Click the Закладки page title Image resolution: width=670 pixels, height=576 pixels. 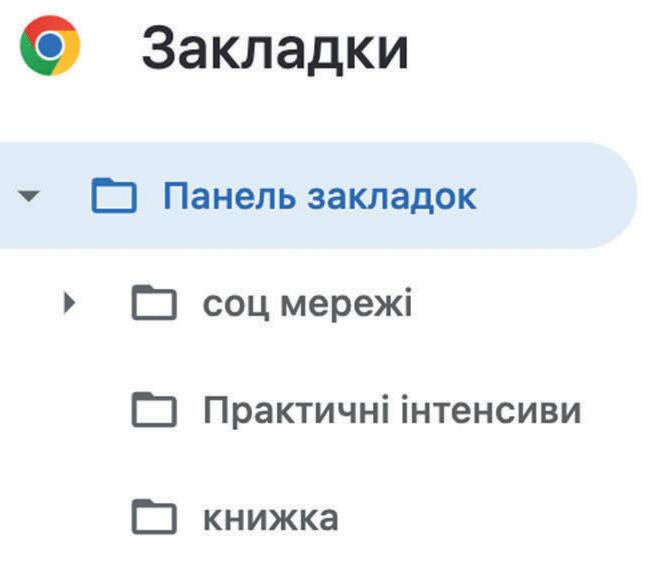point(275,49)
